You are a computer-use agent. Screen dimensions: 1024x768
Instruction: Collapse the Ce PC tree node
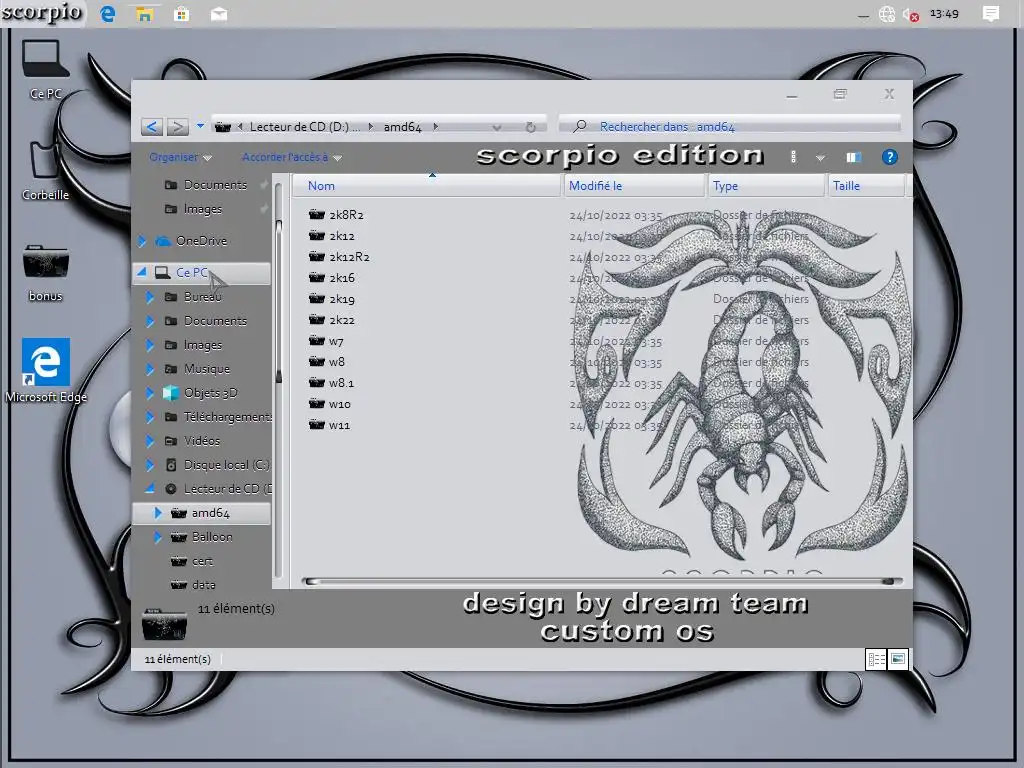pyautogui.click(x=142, y=272)
